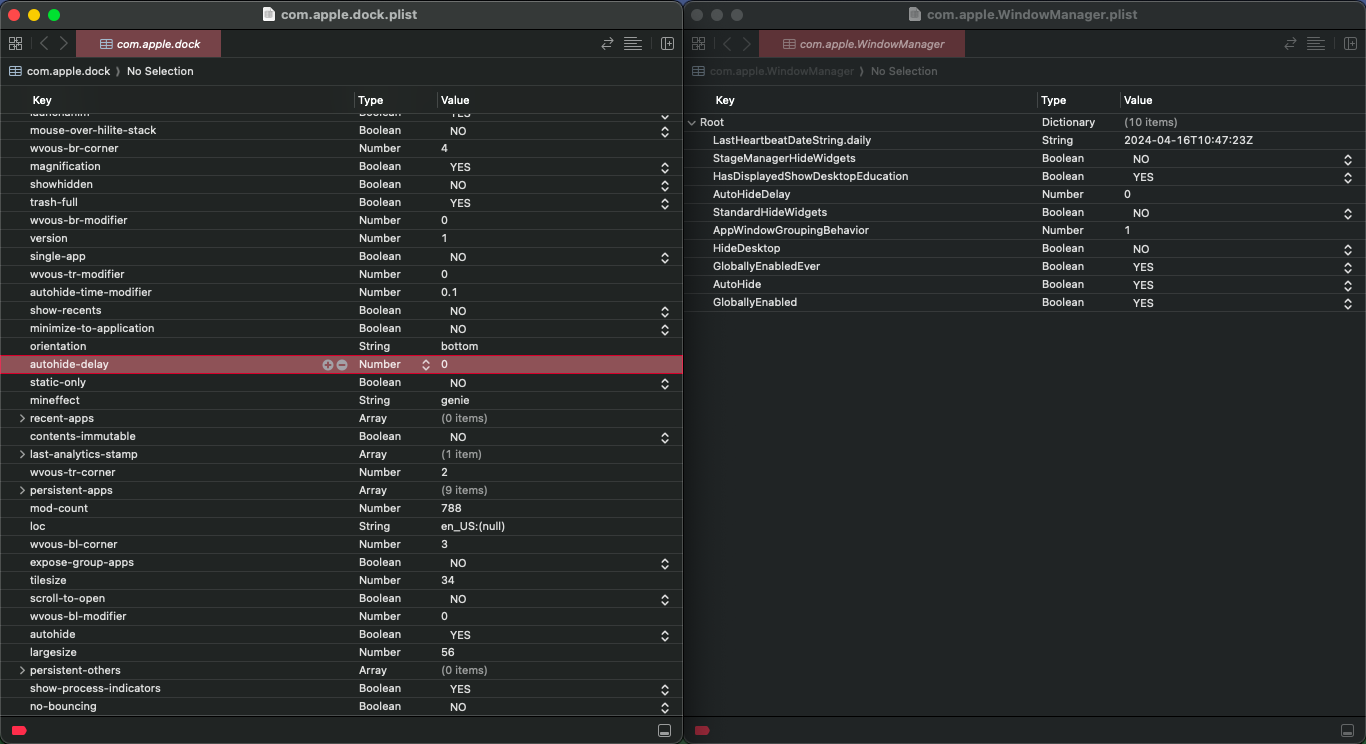Select the orientation value bottom
The width and height of the screenshot is (1366, 744).
(460, 346)
